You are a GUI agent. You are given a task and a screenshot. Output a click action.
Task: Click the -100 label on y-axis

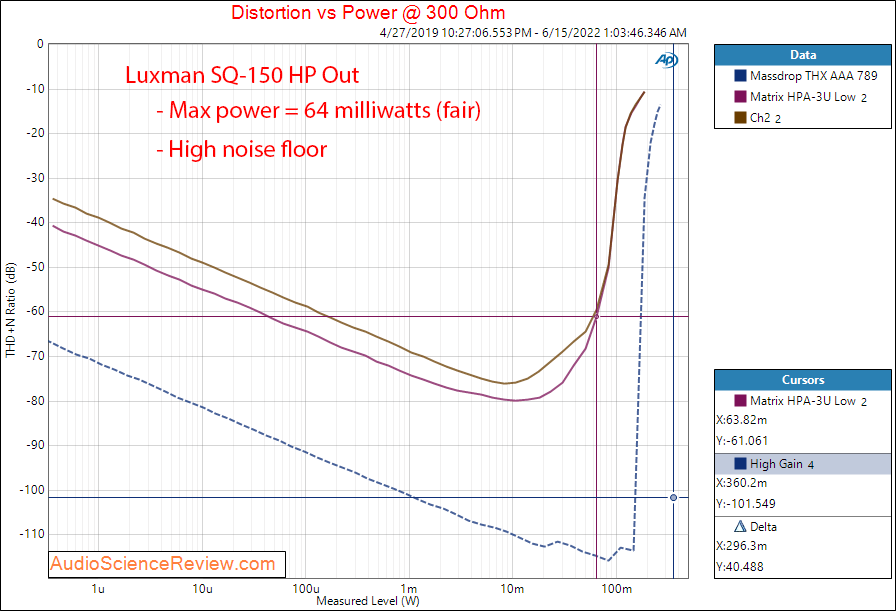(x=31, y=490)
